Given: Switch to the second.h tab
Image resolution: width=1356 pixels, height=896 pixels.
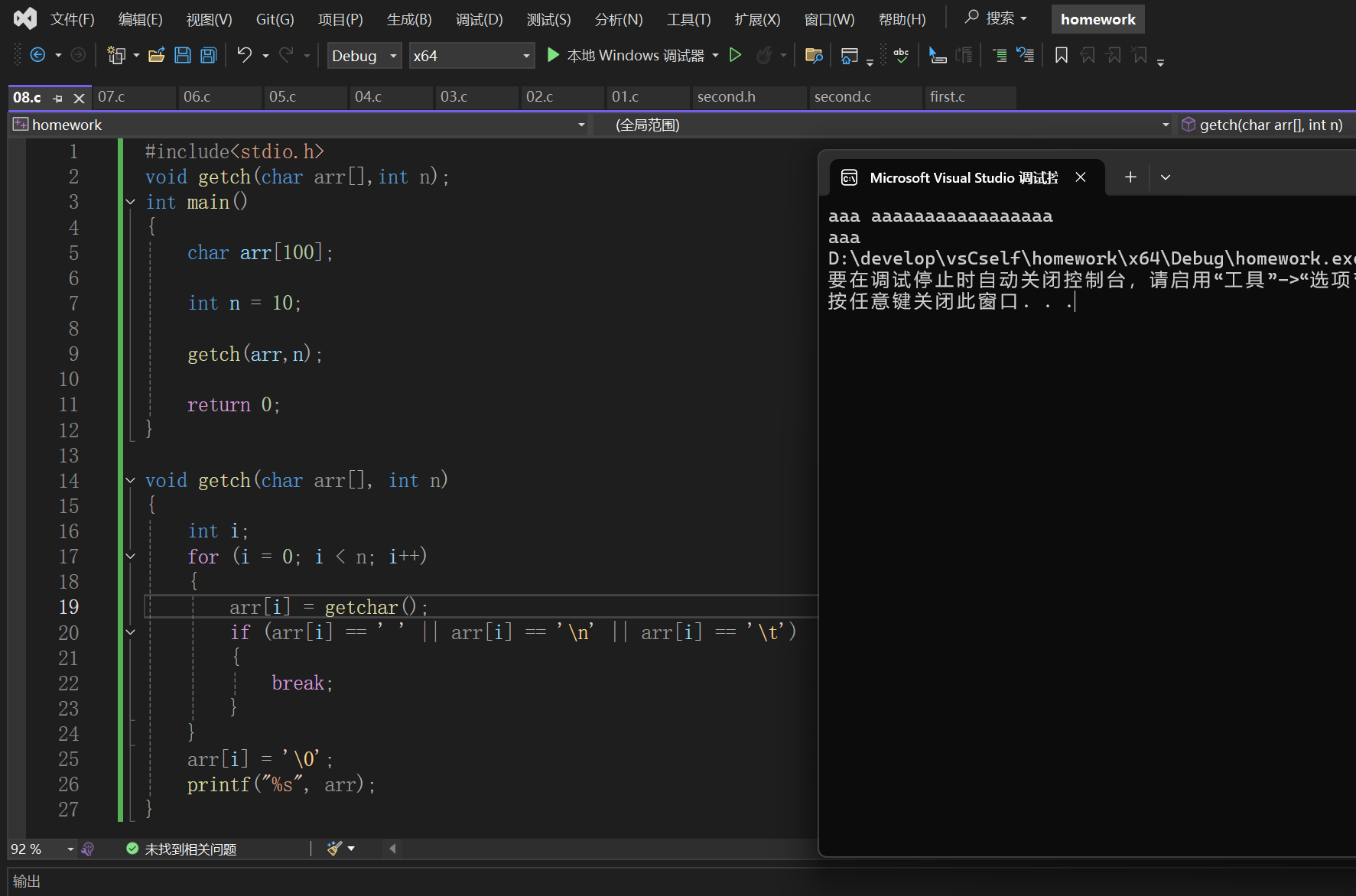Looking at the screenshot, I should pos(726,97).
